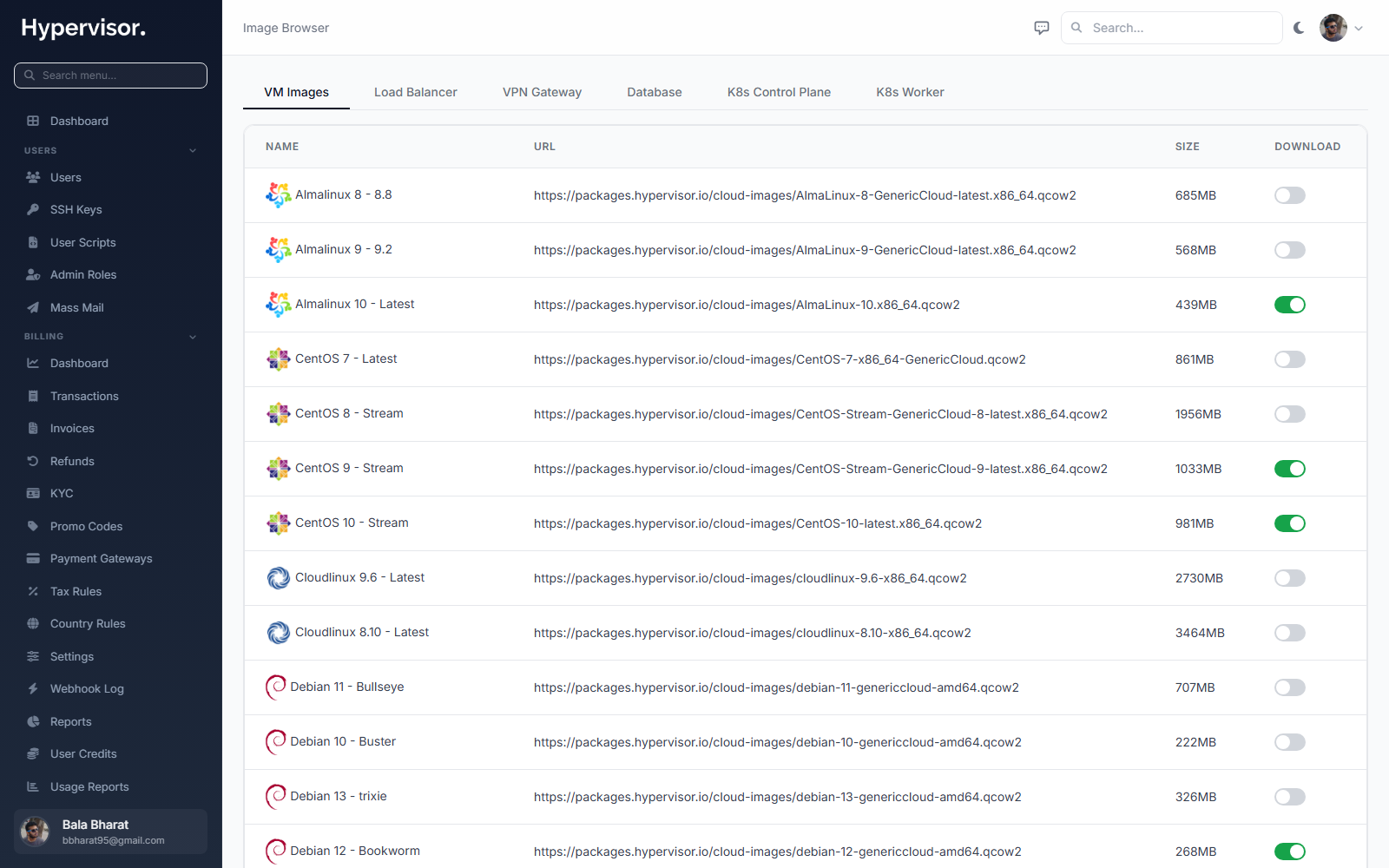Toggle download for Debian 13 - trixie
Viewport: 1389px width, 868px height.
click(x=1290, y=797)
